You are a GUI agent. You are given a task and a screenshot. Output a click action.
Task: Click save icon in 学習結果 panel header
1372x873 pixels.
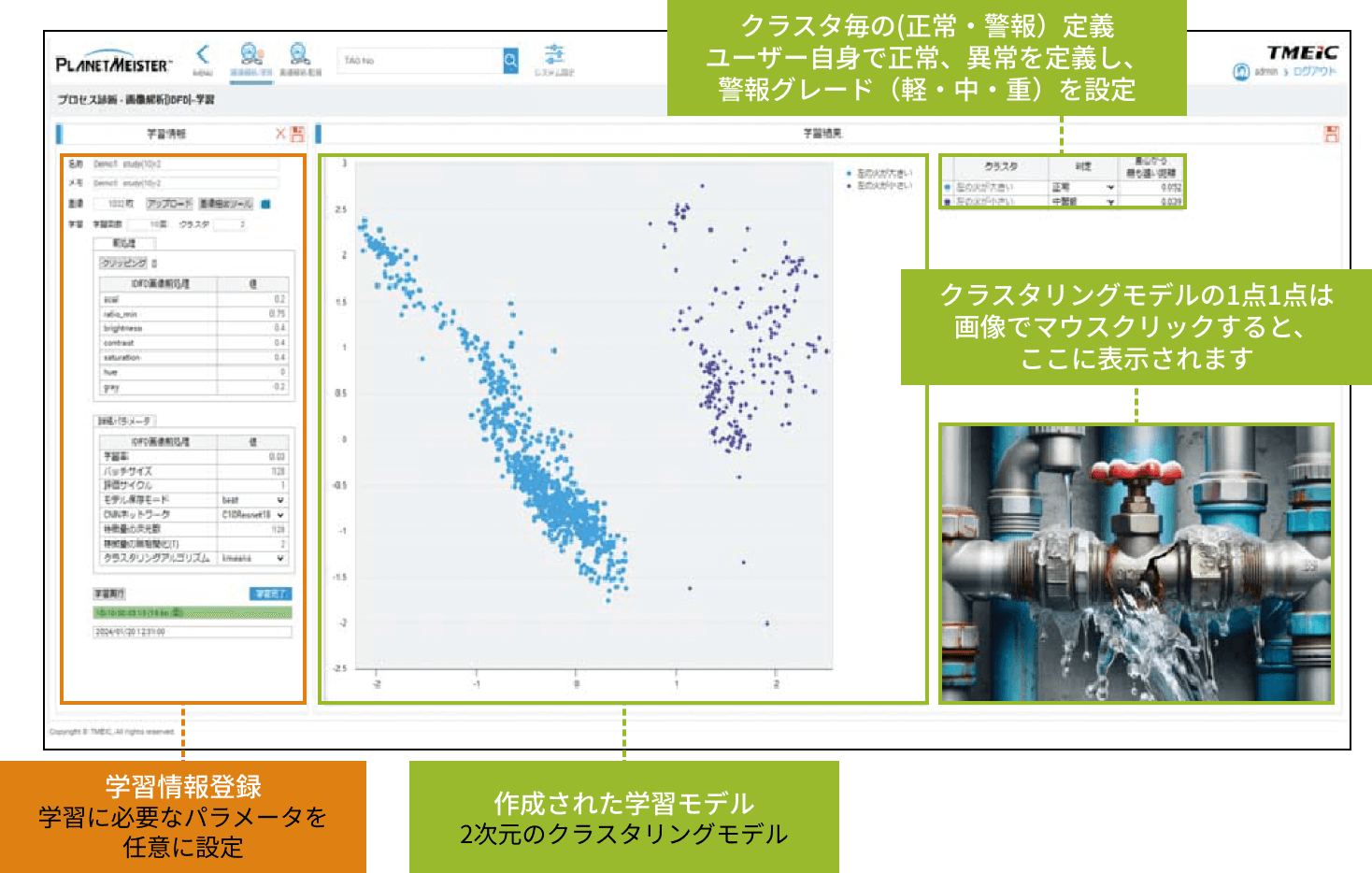click(x=1332, y=134)
